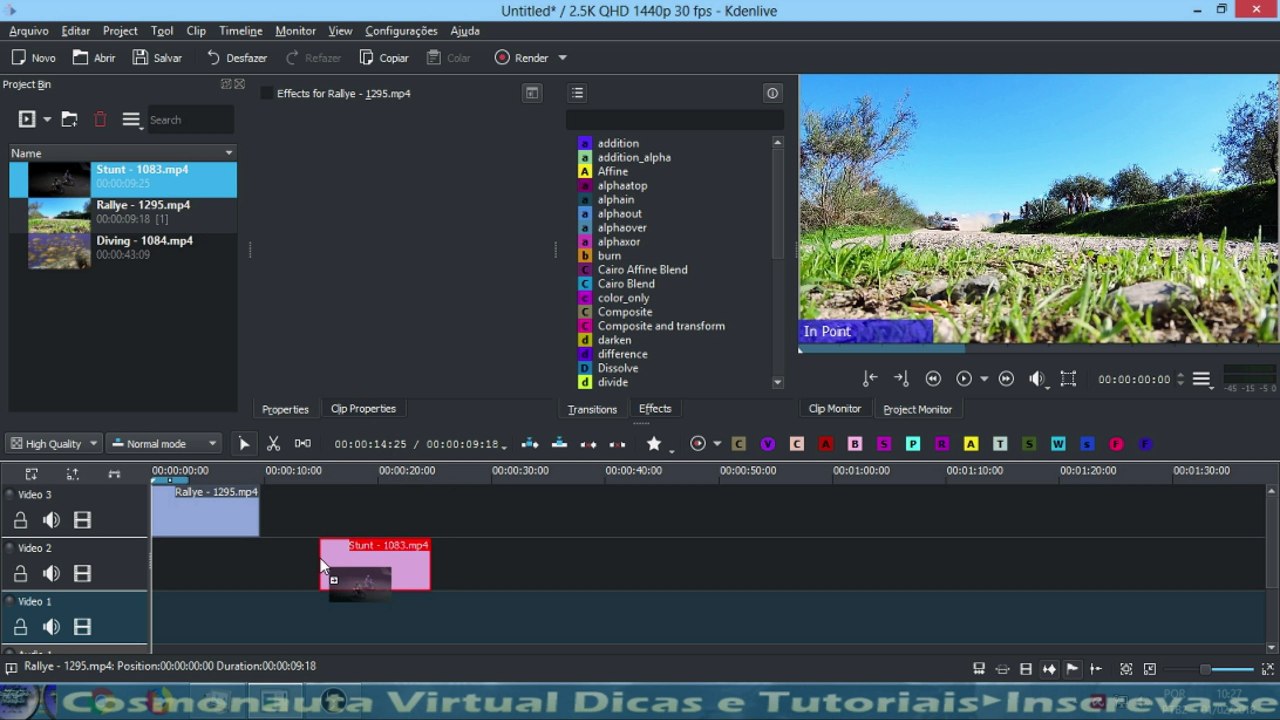Open the monitor hamburger options menu
The height and width of the screenshot is (720, 1280).
[x=1201, y=379]
